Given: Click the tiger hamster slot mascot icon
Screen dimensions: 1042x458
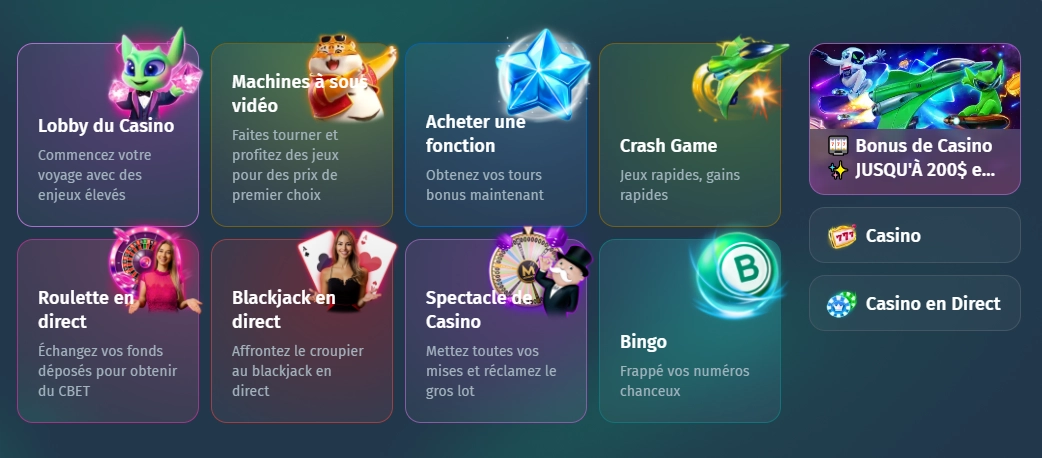Looking at the screenshot, I should (350, 75).
